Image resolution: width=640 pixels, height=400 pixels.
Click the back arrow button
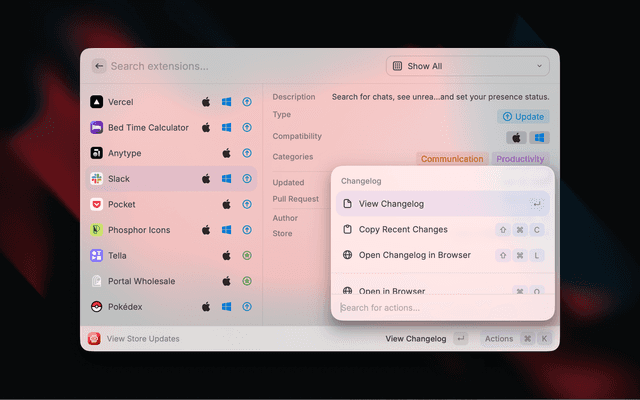click(x=99, y=66)
